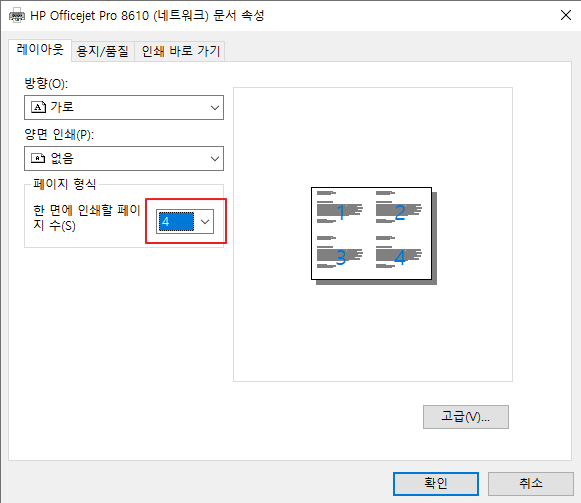Click the 고급(V)... advanced button
The width and height of the screenshot is (581, 503).
pyautogui.click(x=466, y=417)
